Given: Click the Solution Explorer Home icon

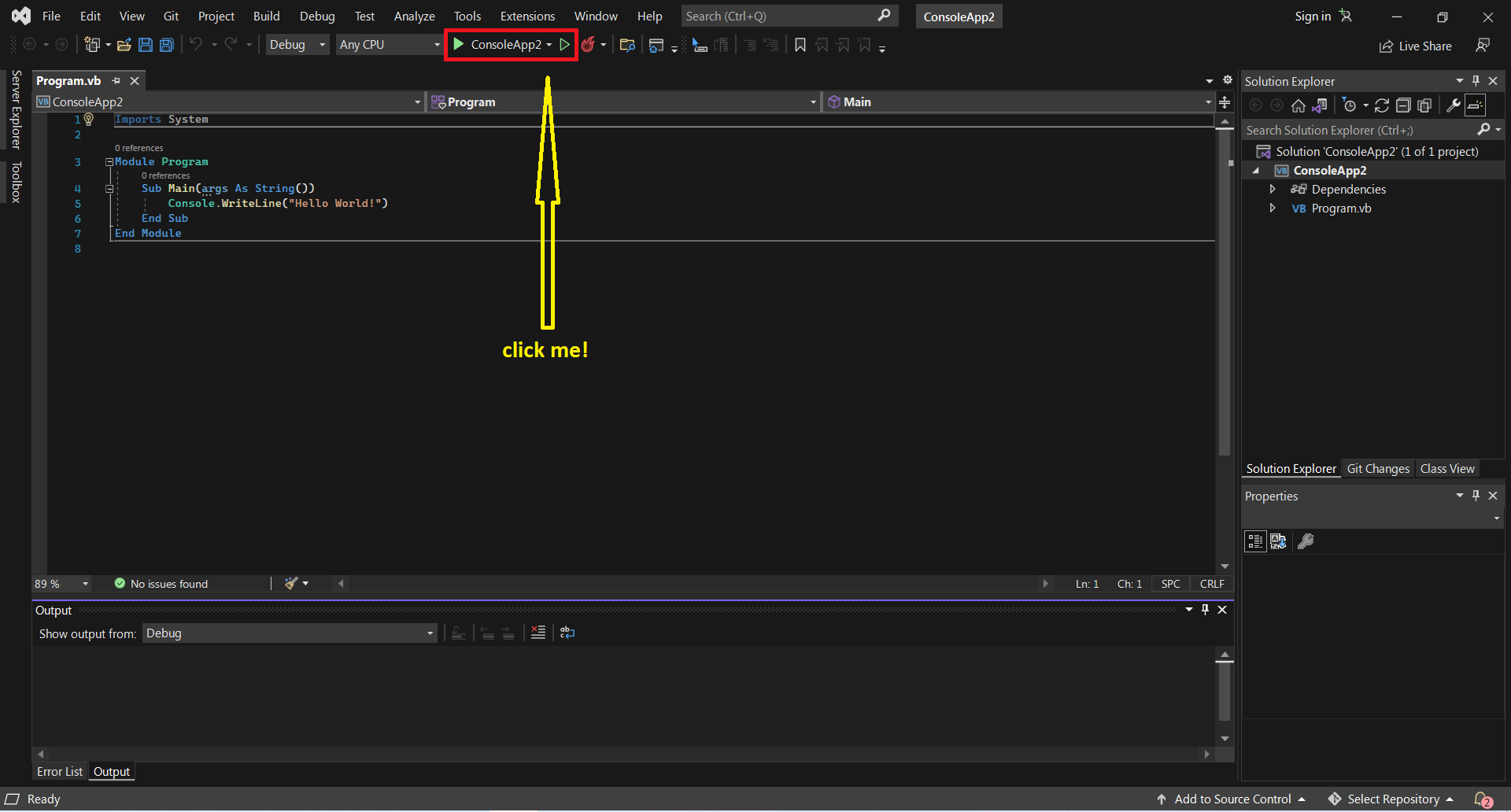Looking at the screenshot, I should [x=1299, y=105].
